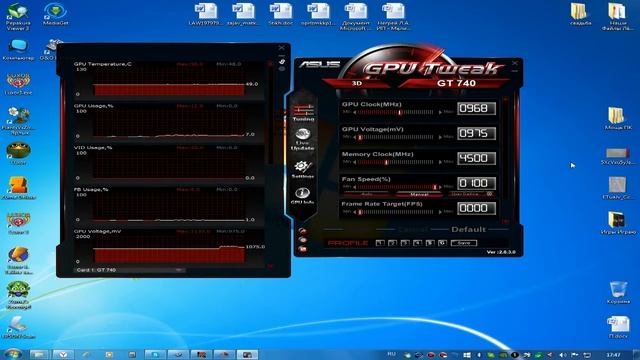Select profile 5 button
Viewport: 640px width, 360px height.
[430, 243]
